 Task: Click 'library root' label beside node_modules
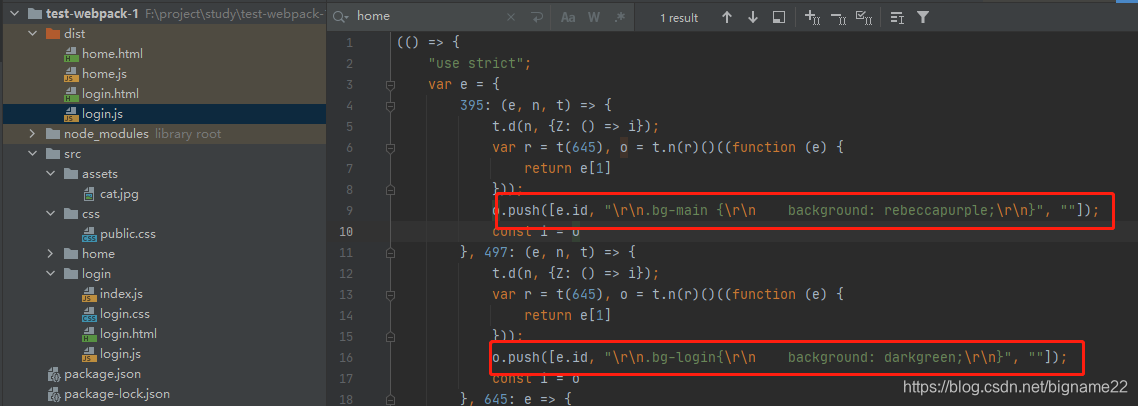[x=188, y=134]
